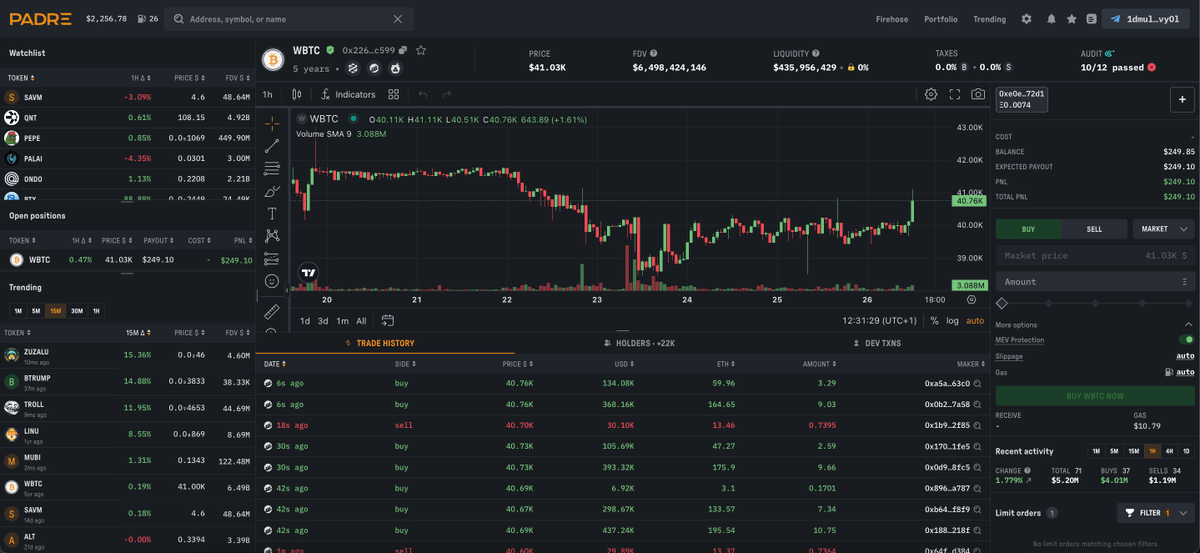The image size is (1200, 553).
Task: Set chart range to 3d
Action: [x=323, y=321]
